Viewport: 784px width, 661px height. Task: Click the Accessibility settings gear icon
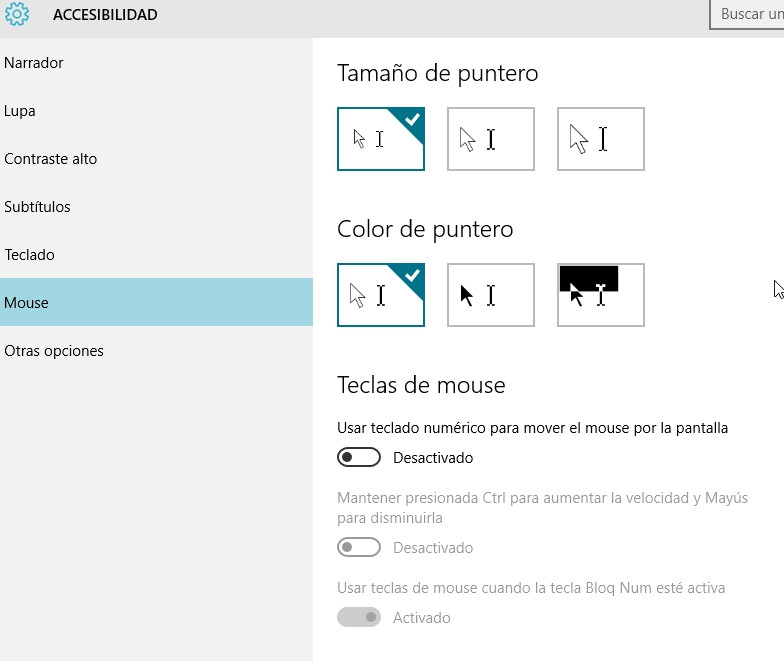click(x=17, y=15)
